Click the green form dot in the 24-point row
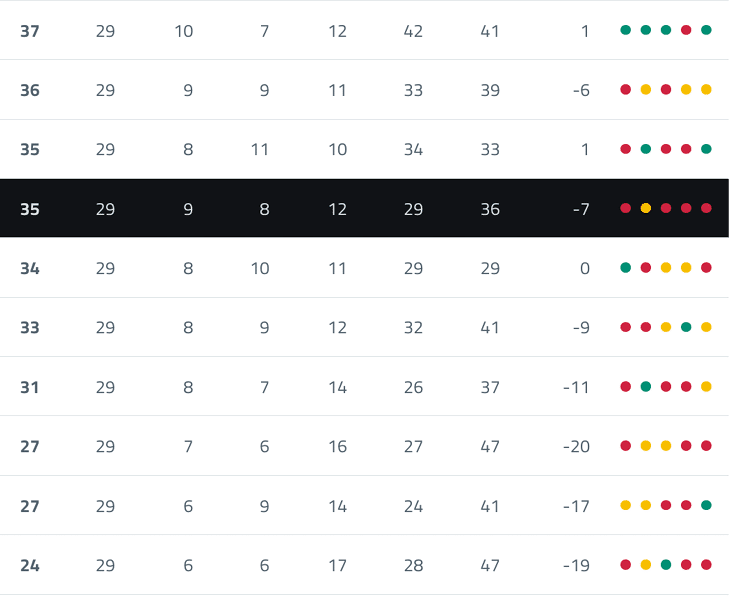This screenshot has width=729, height=597. (x=666, y=565)
